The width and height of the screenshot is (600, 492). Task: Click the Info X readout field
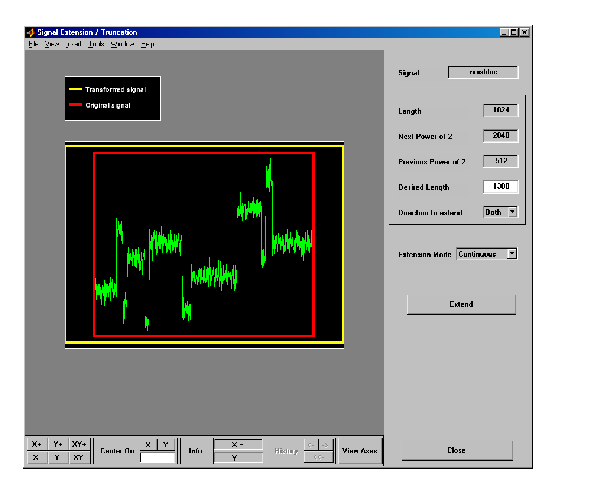(x=238, y=444)
